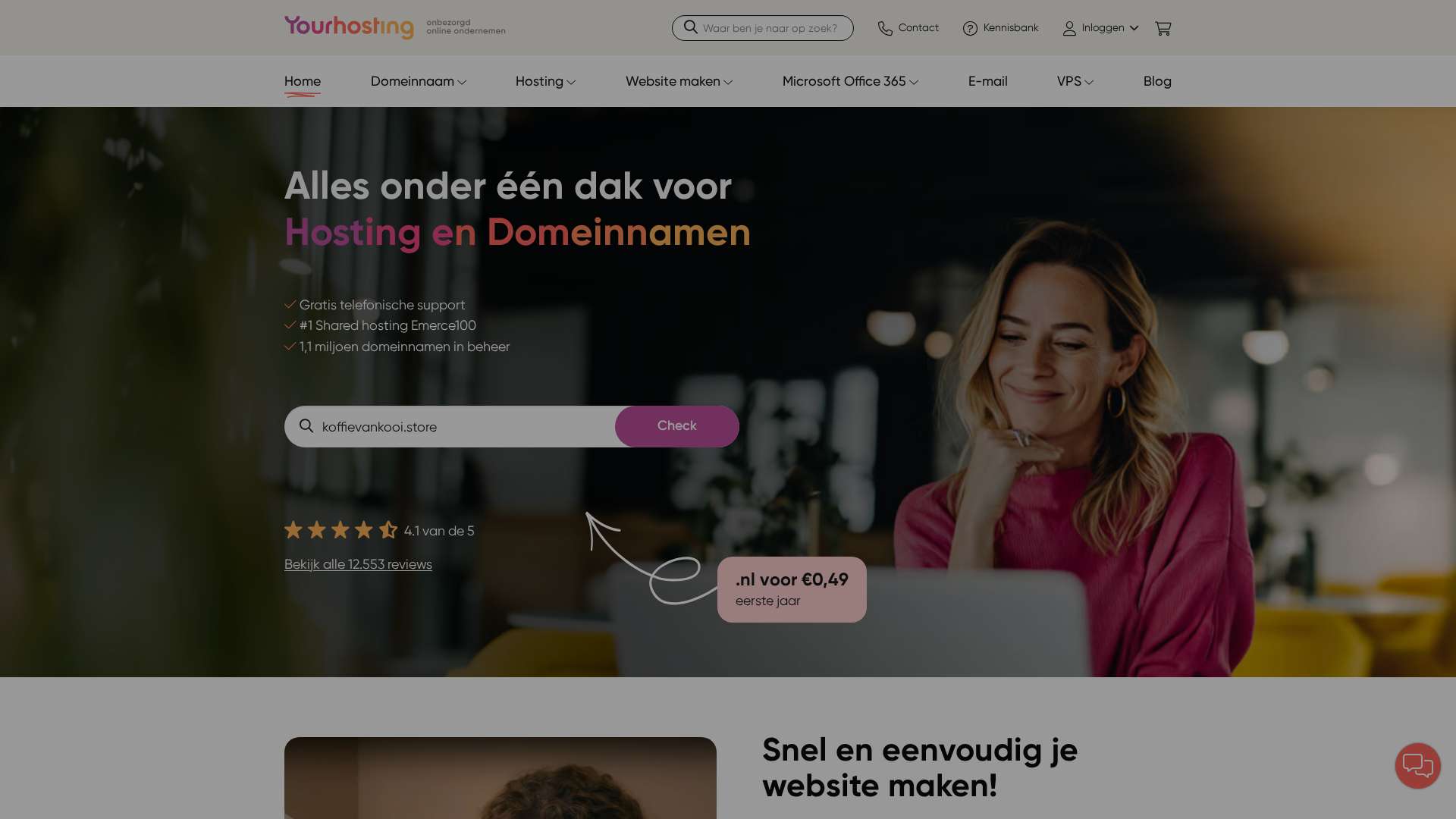This screenshot has width=1456, height=819.
Task: Click the header search magnifier icon
Action: (x=690, y=27)
